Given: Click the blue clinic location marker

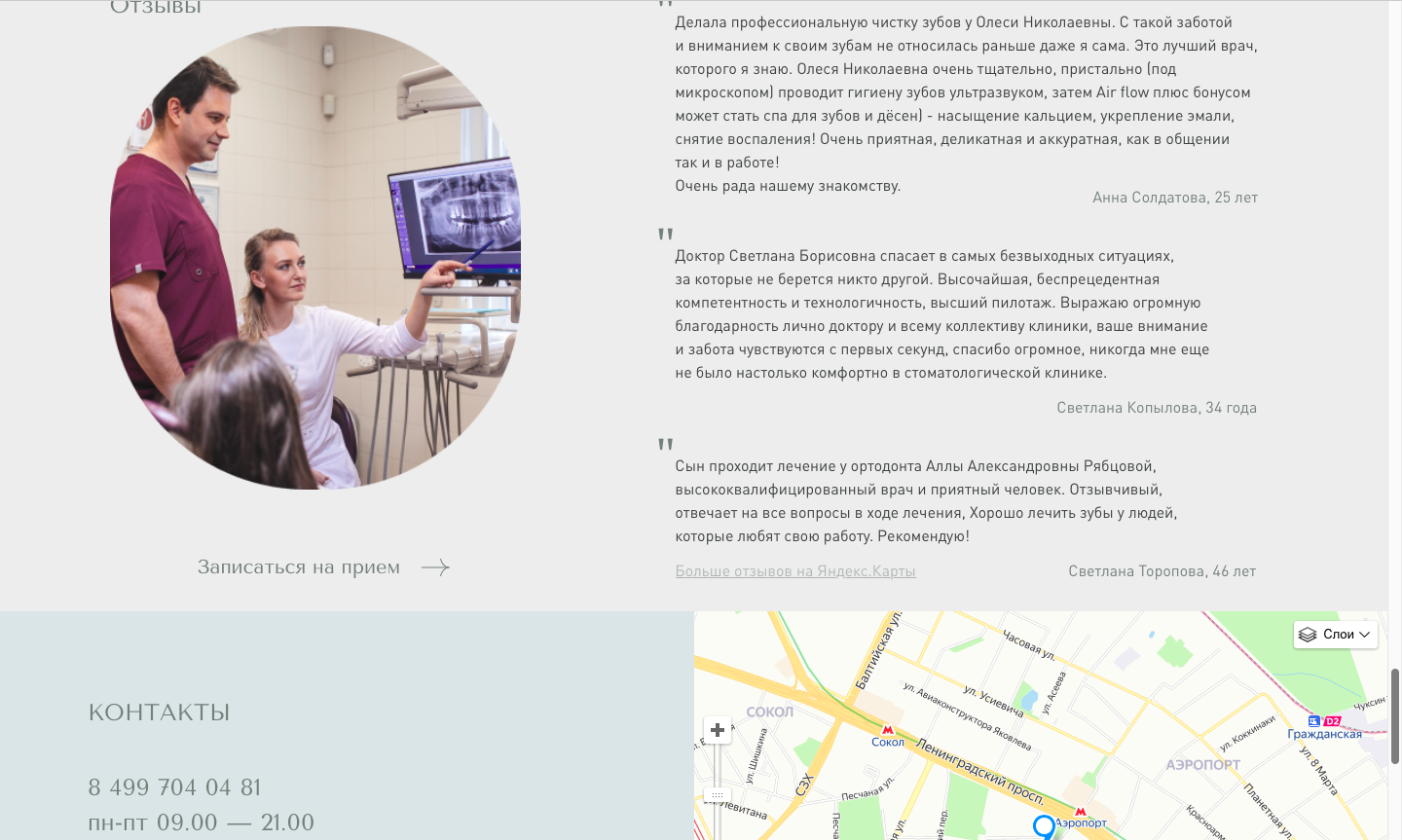Looking at the screenshot, I should tap(1044, 827).
